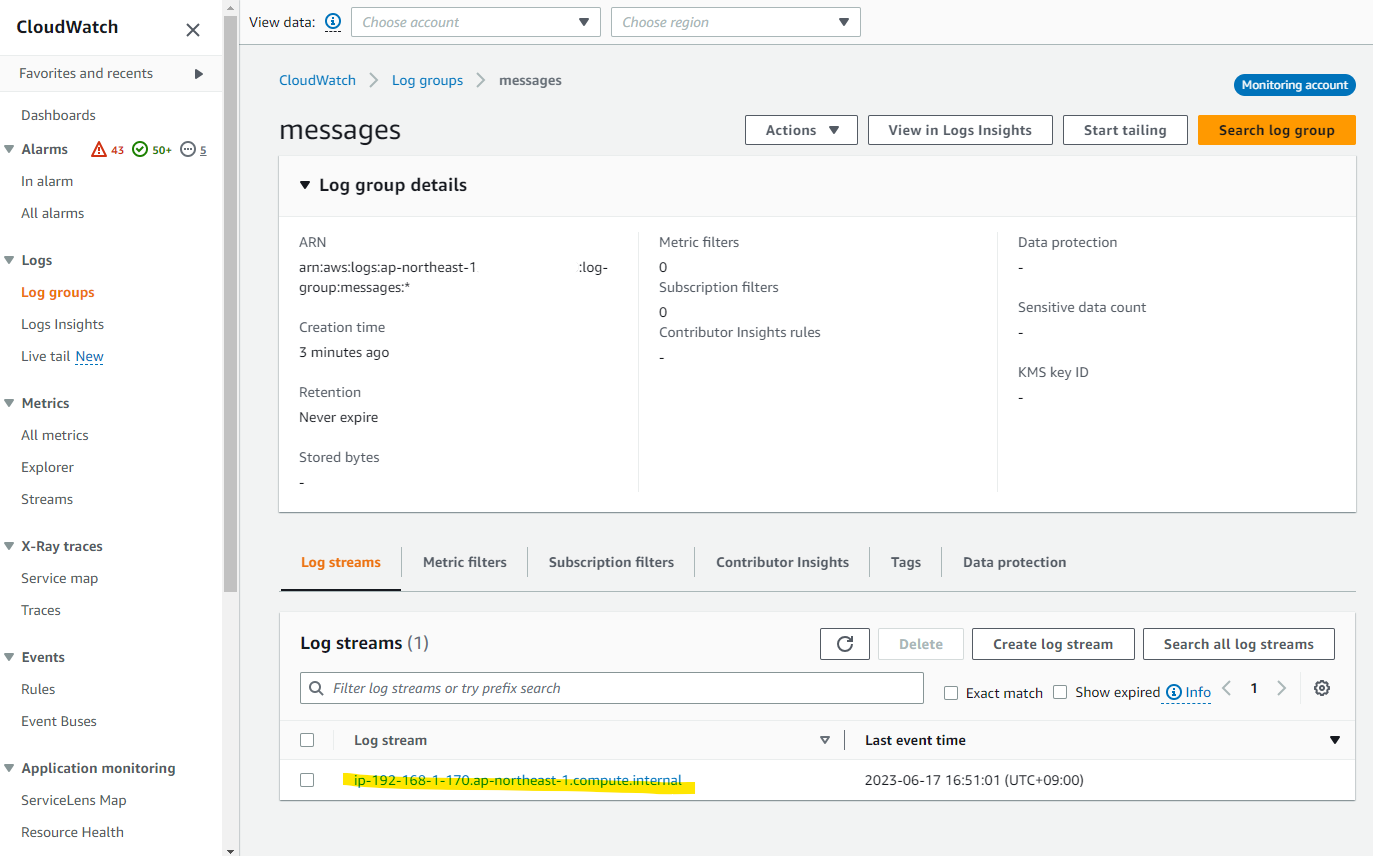Enable the Show expired checkbox
Screen dimensions: 1373x856
coord(1060,692)
